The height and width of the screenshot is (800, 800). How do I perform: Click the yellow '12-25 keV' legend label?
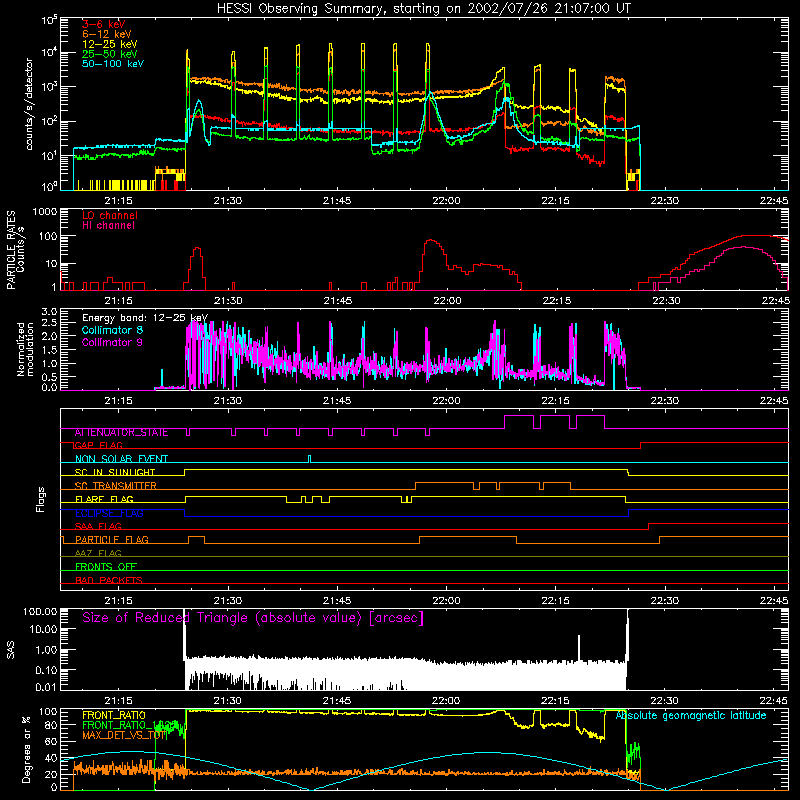coord(110,44)
